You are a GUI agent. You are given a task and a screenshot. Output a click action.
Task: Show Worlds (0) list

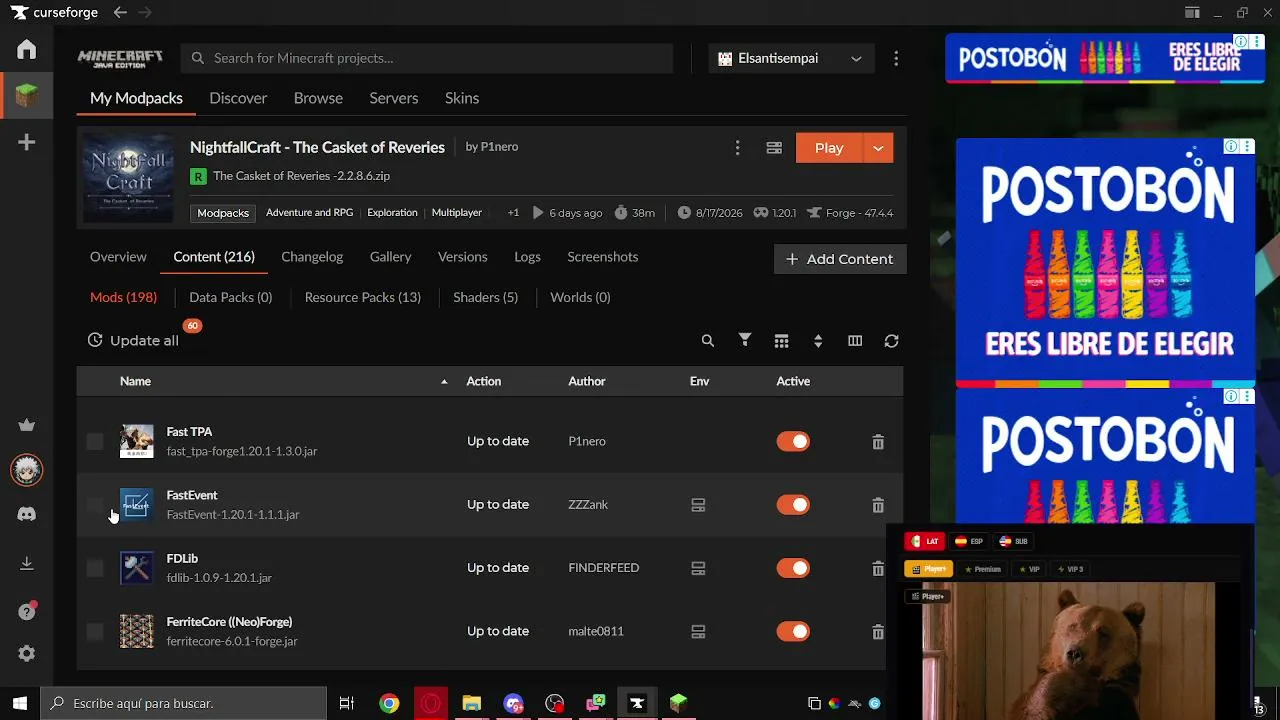580,297
